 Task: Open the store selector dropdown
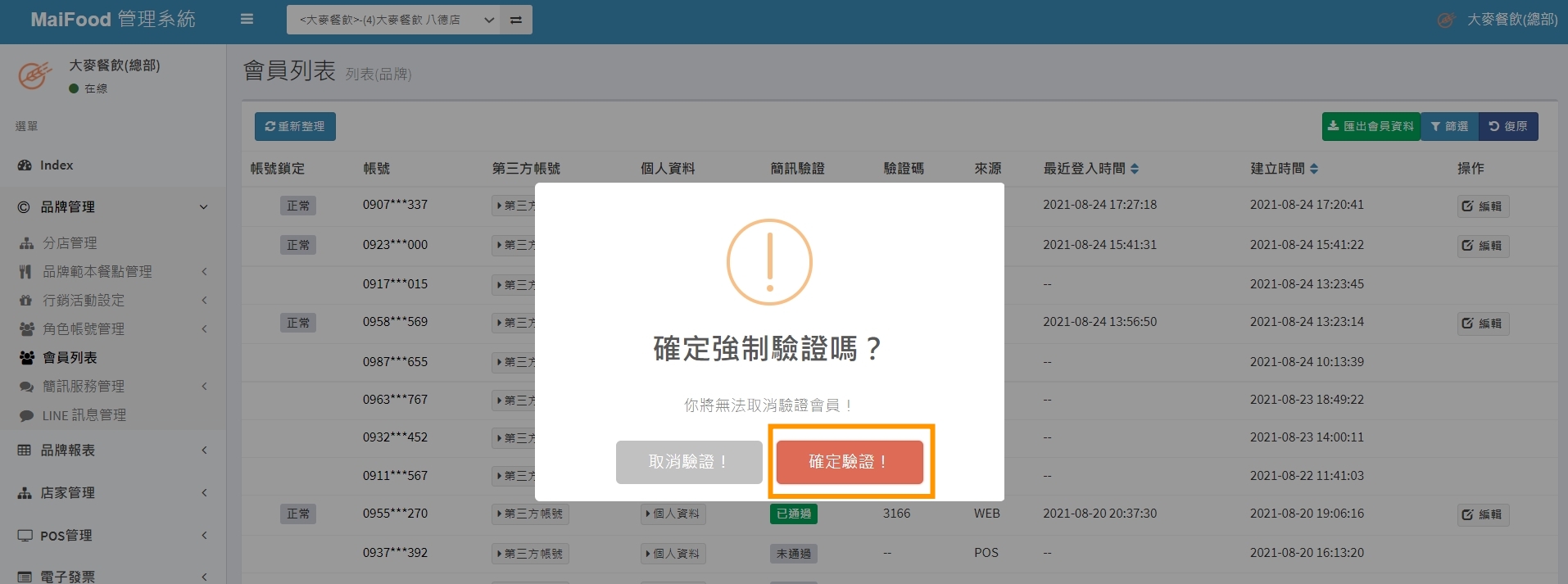(x=392, y=20)
